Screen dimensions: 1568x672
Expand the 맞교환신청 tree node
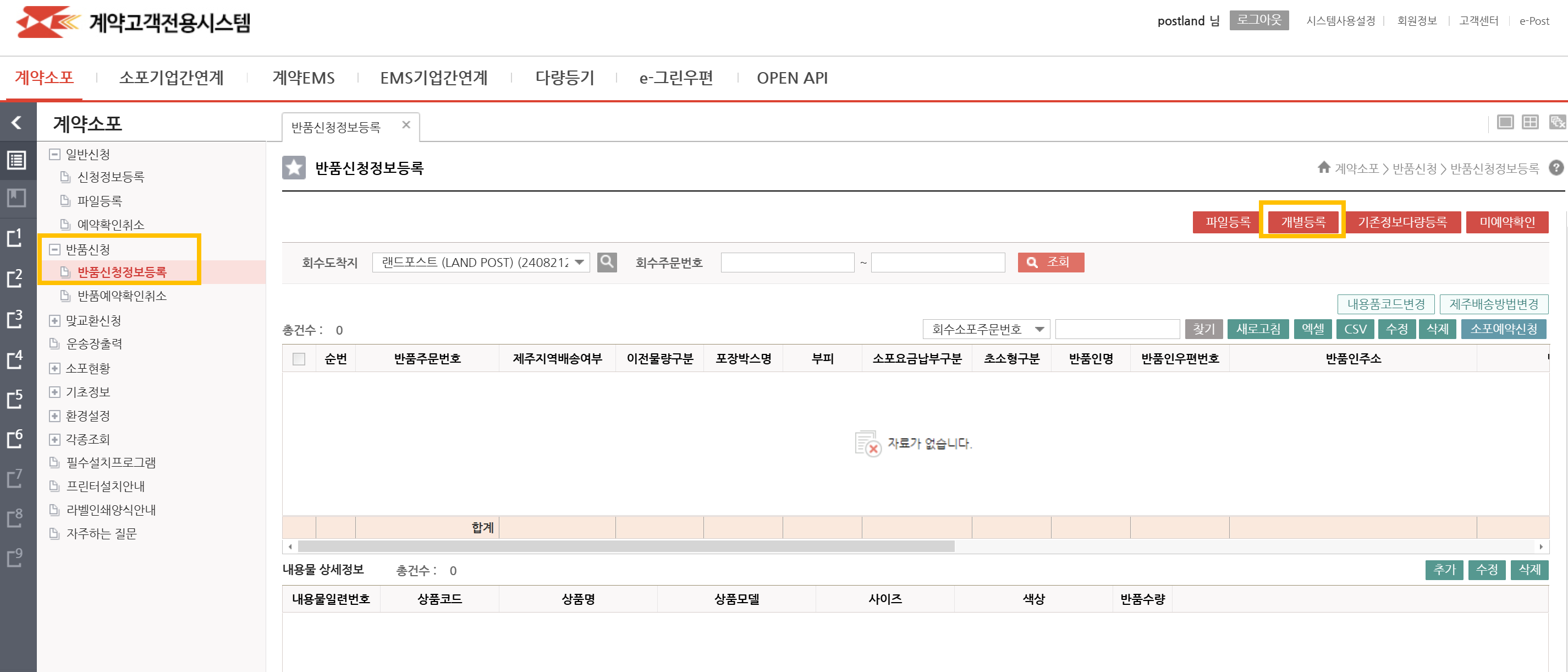[55, 320]
